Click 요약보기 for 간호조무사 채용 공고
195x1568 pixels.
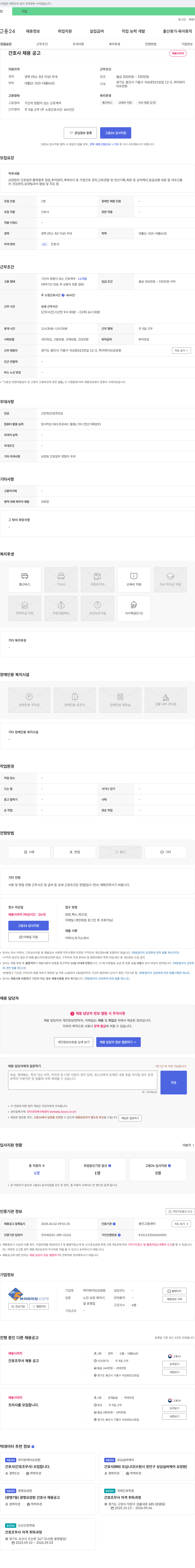coord(174,1364)
